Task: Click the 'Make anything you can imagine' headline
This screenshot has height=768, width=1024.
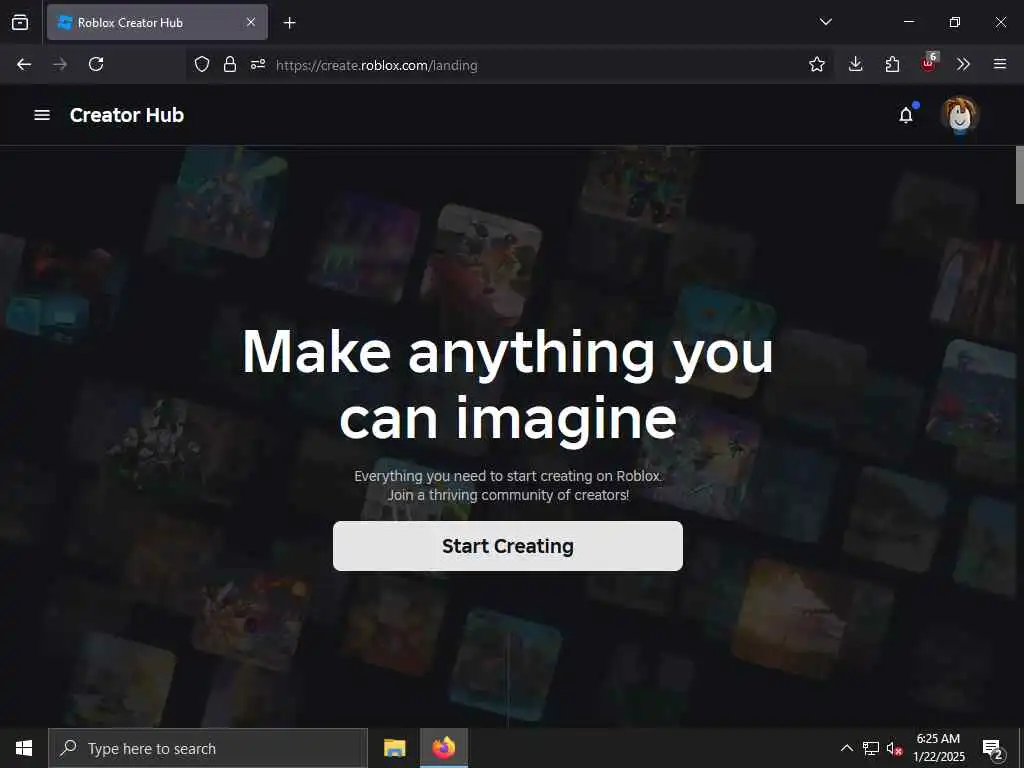Action: pyautogui.click(x=507, y=387)
